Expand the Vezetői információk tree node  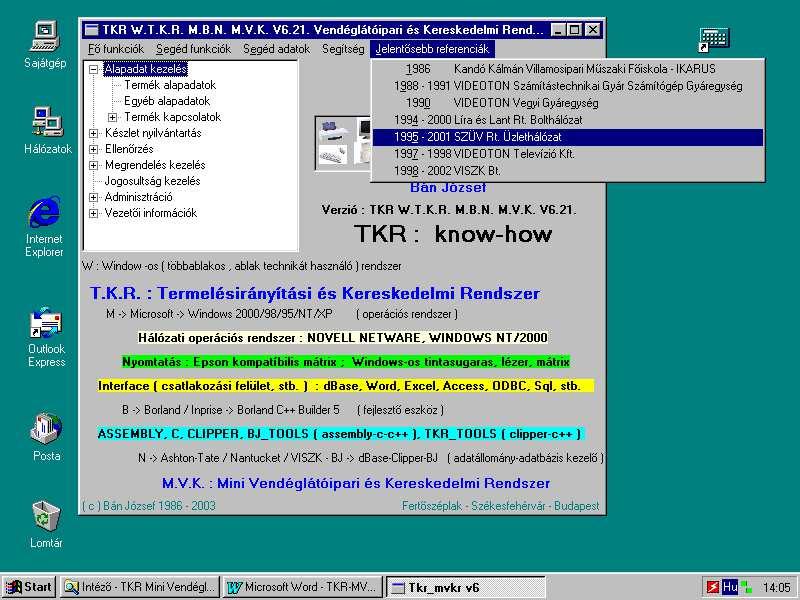point(93,213)
